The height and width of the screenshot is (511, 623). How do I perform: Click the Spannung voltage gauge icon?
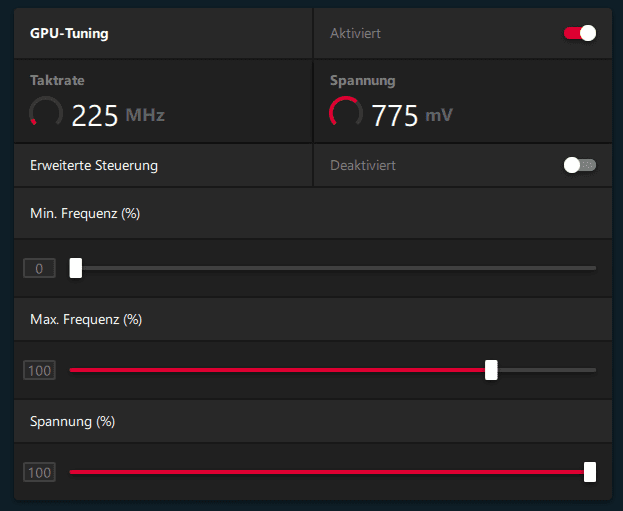click(346, 112)
